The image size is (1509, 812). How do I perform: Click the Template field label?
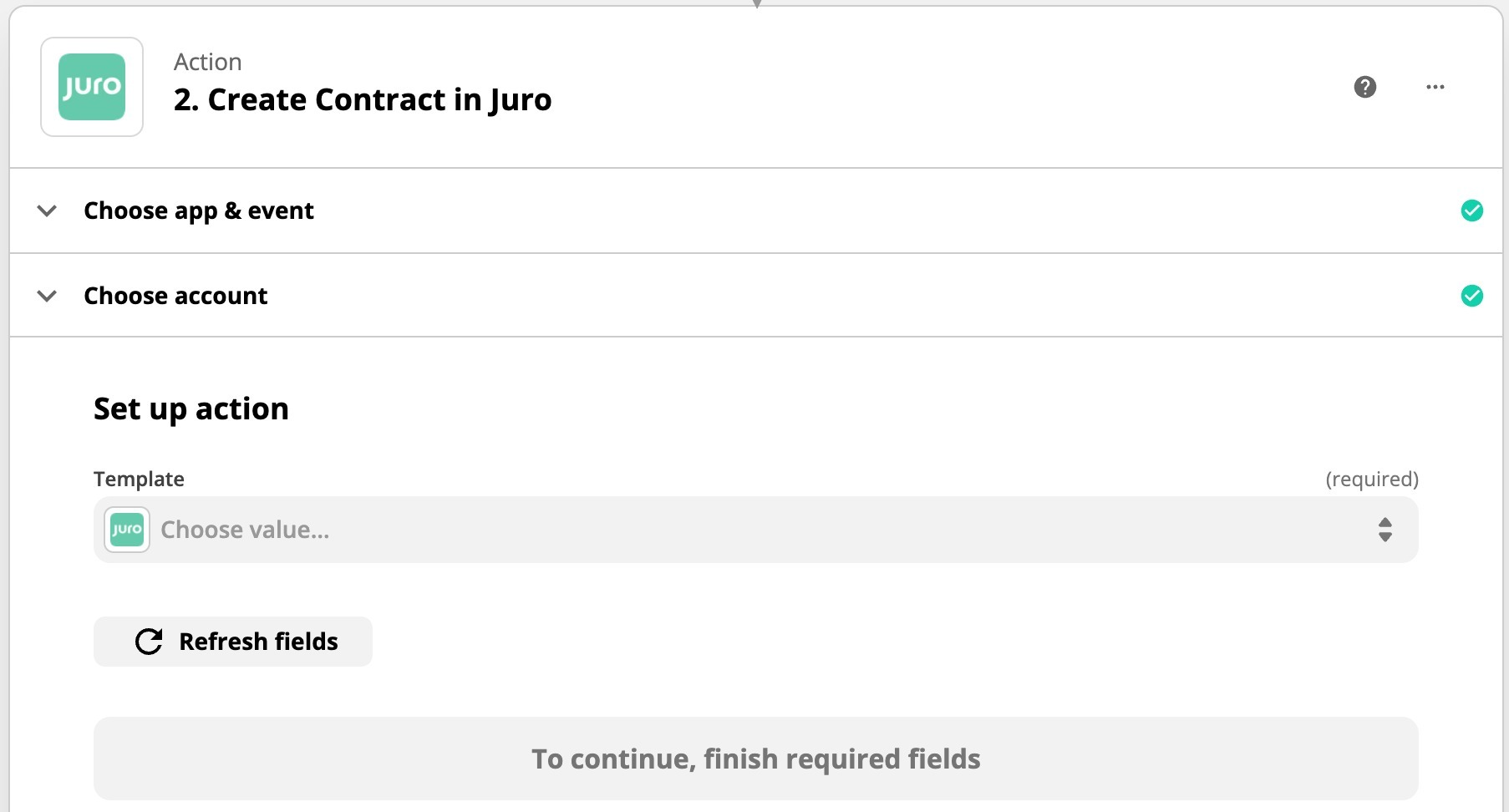139,480
